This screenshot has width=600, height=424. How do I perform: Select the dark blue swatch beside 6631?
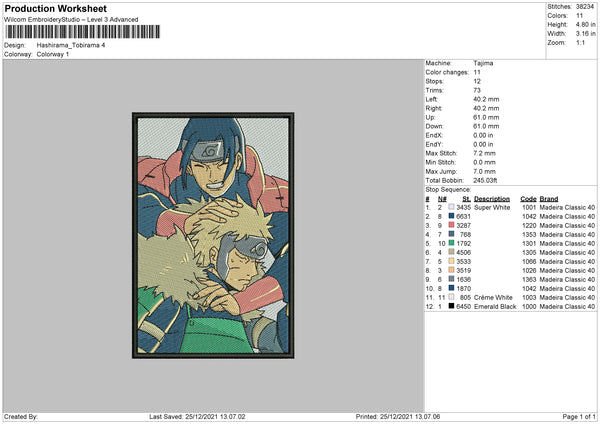[x=451, y=216]
